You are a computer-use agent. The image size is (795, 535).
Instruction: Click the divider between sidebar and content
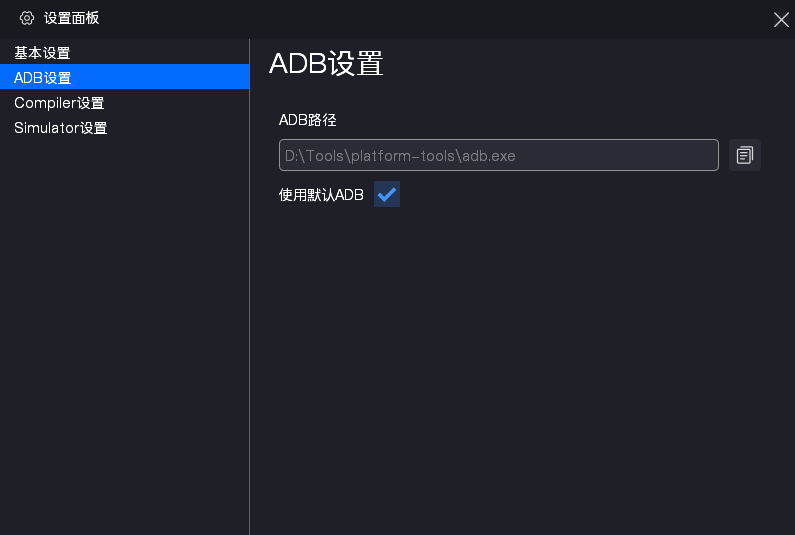[x=249, y=300]
